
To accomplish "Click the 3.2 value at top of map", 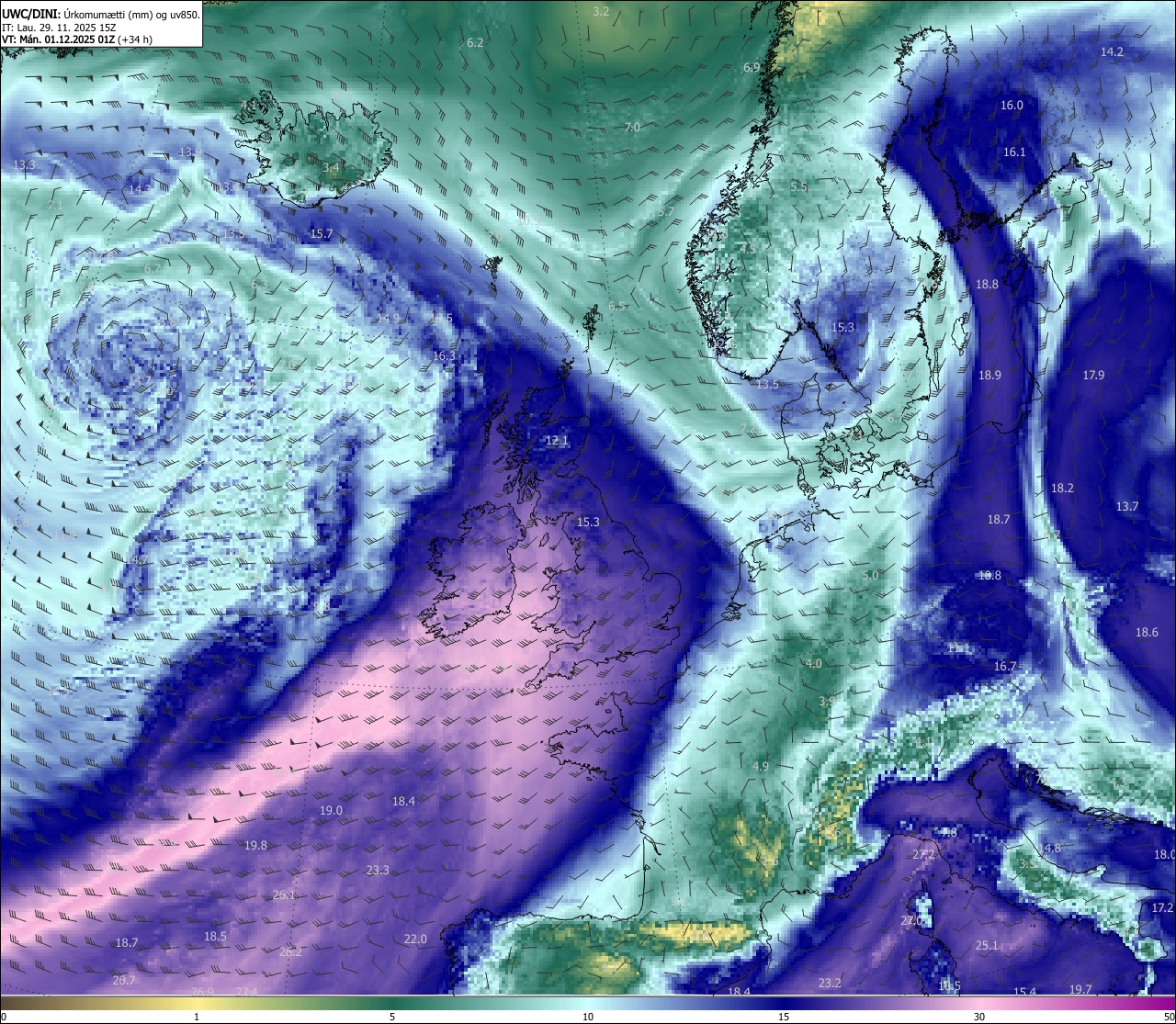I will (x=601, y=12).
